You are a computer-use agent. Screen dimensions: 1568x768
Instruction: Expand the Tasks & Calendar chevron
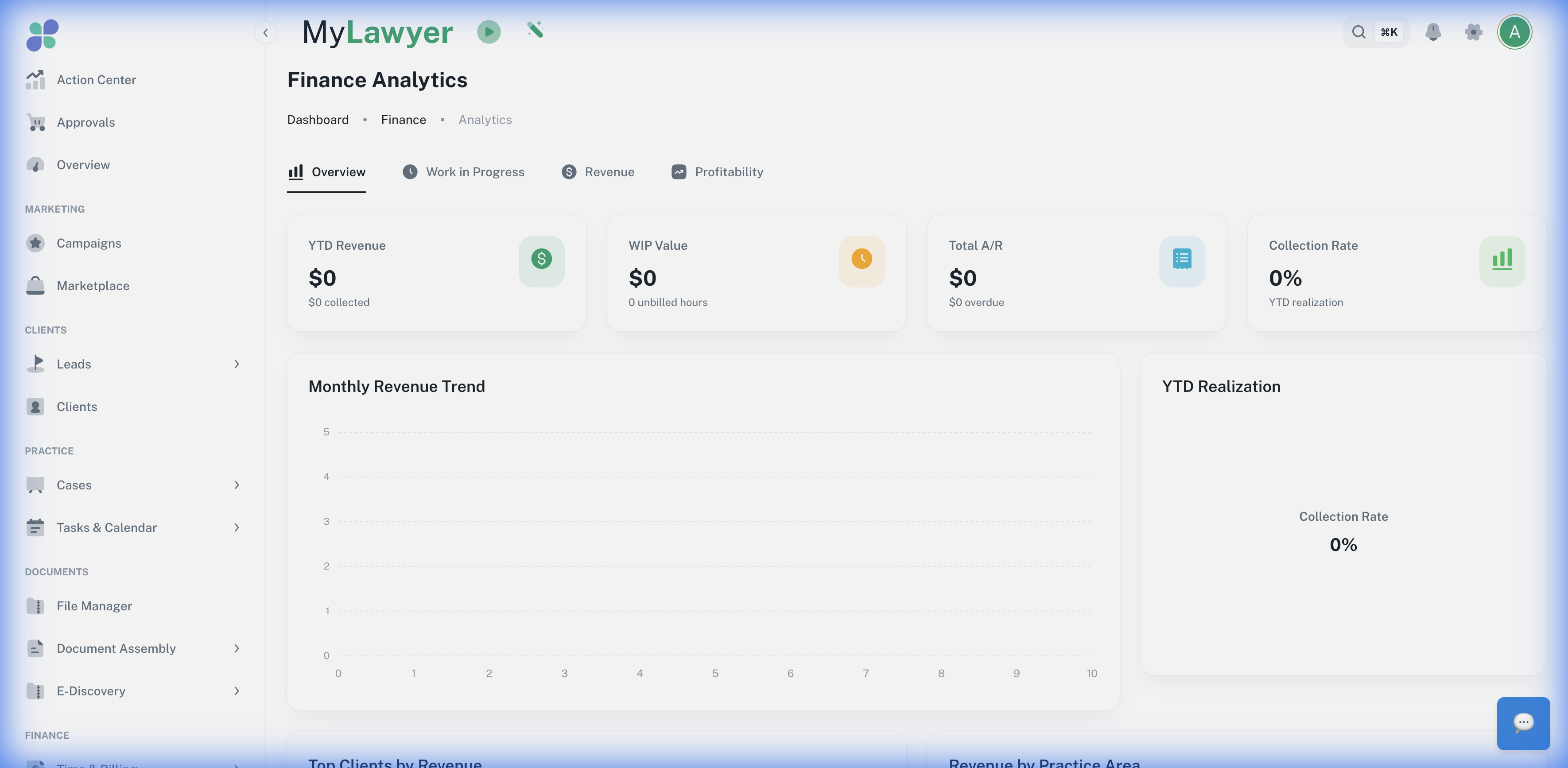pyautogui.click(x=237, y=528)
